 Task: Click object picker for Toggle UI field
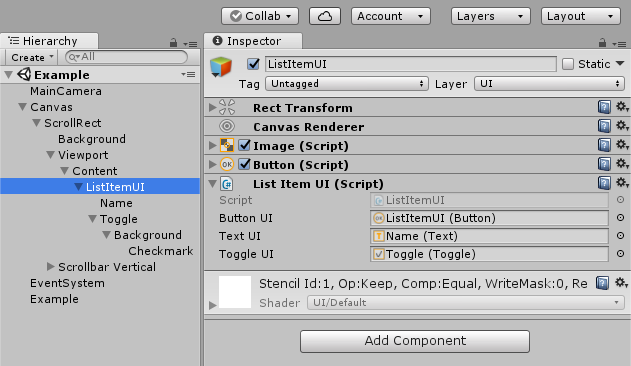(621, 254)
